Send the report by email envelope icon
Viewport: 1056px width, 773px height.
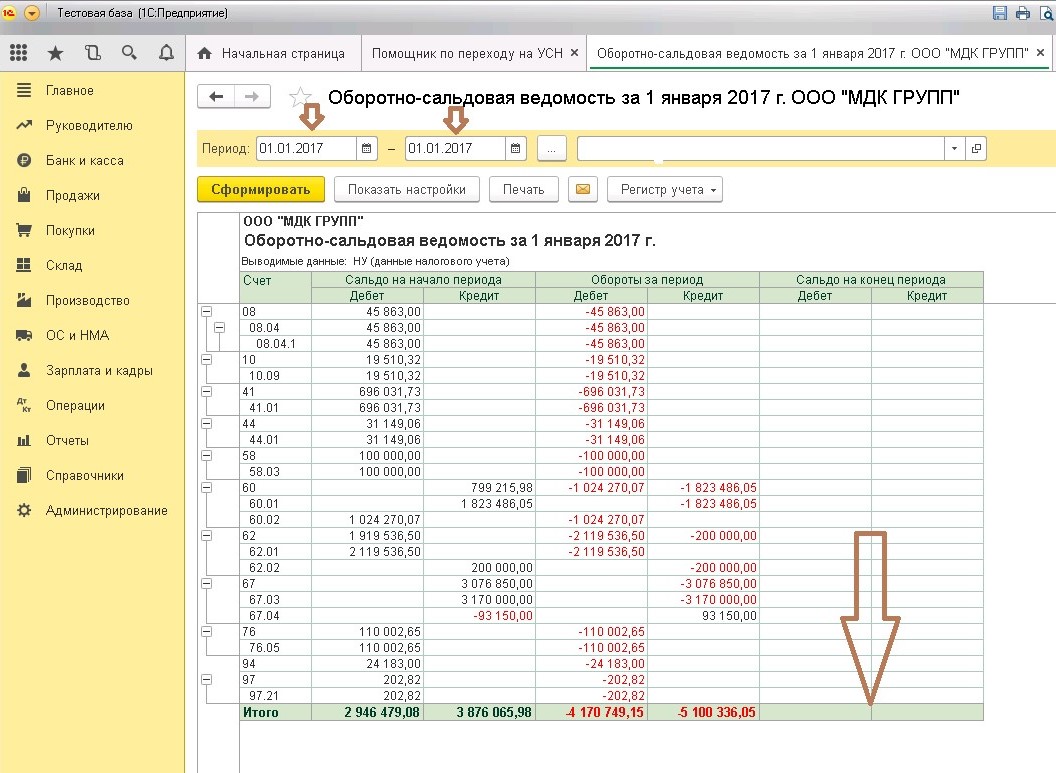[583, 189]
